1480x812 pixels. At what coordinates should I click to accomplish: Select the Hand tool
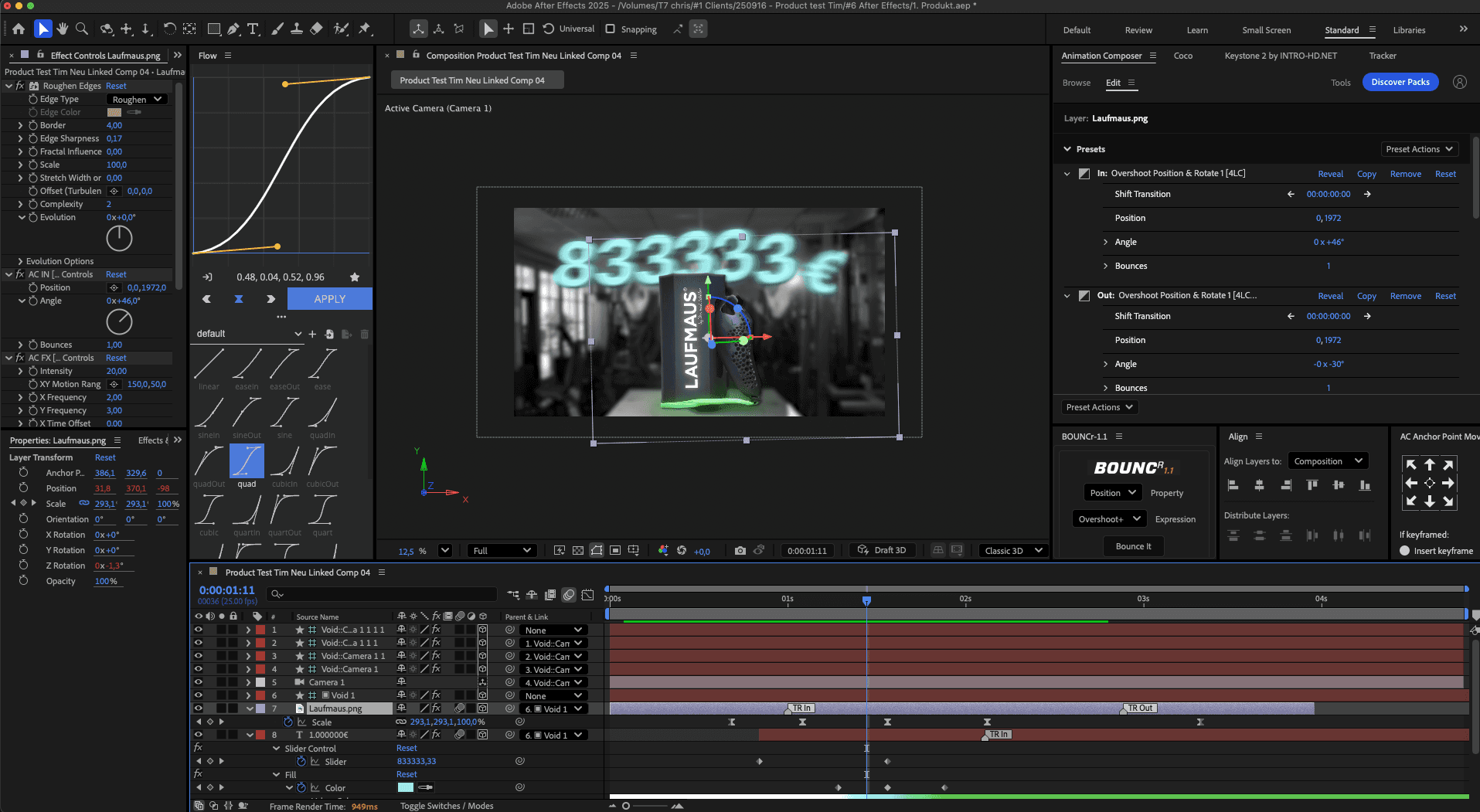(x=63, y=29)
